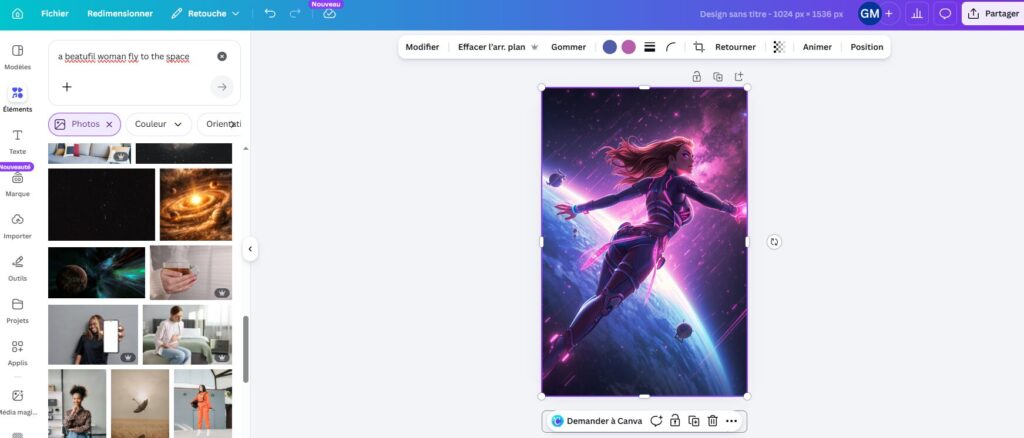Click the Retourner button
Screen dimensions: 1024x438
click(735, 47)
